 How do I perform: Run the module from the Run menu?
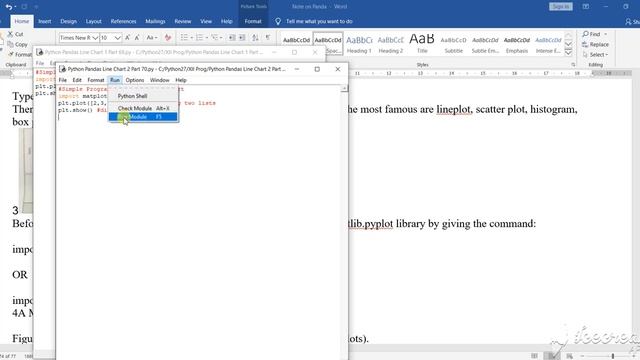pyautogui.click(x=143, y=117)
